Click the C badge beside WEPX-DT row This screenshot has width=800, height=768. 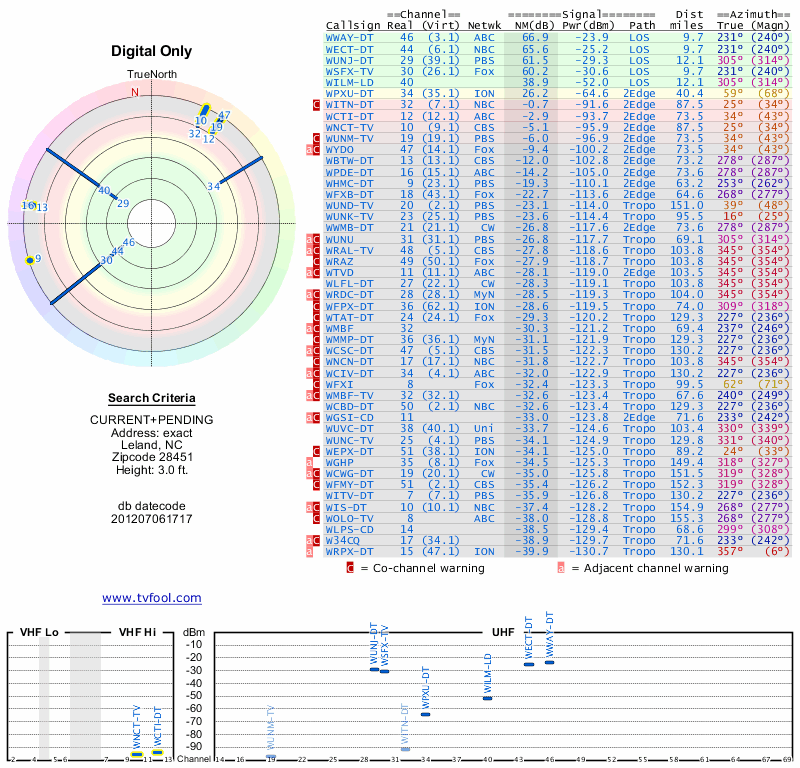tap(316, 452)
